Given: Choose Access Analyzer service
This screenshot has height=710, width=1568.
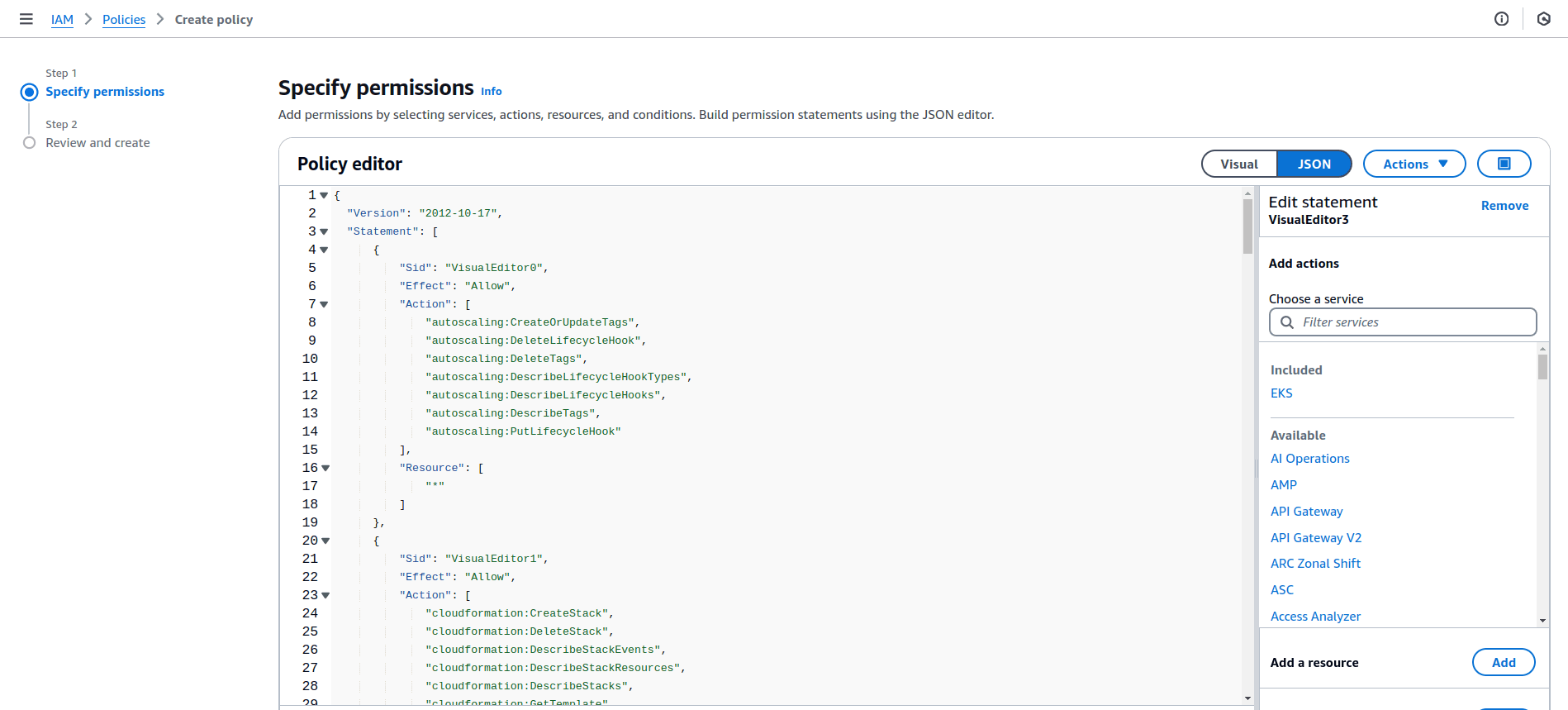Looking at the screenshot, I should click(1315, 617).
